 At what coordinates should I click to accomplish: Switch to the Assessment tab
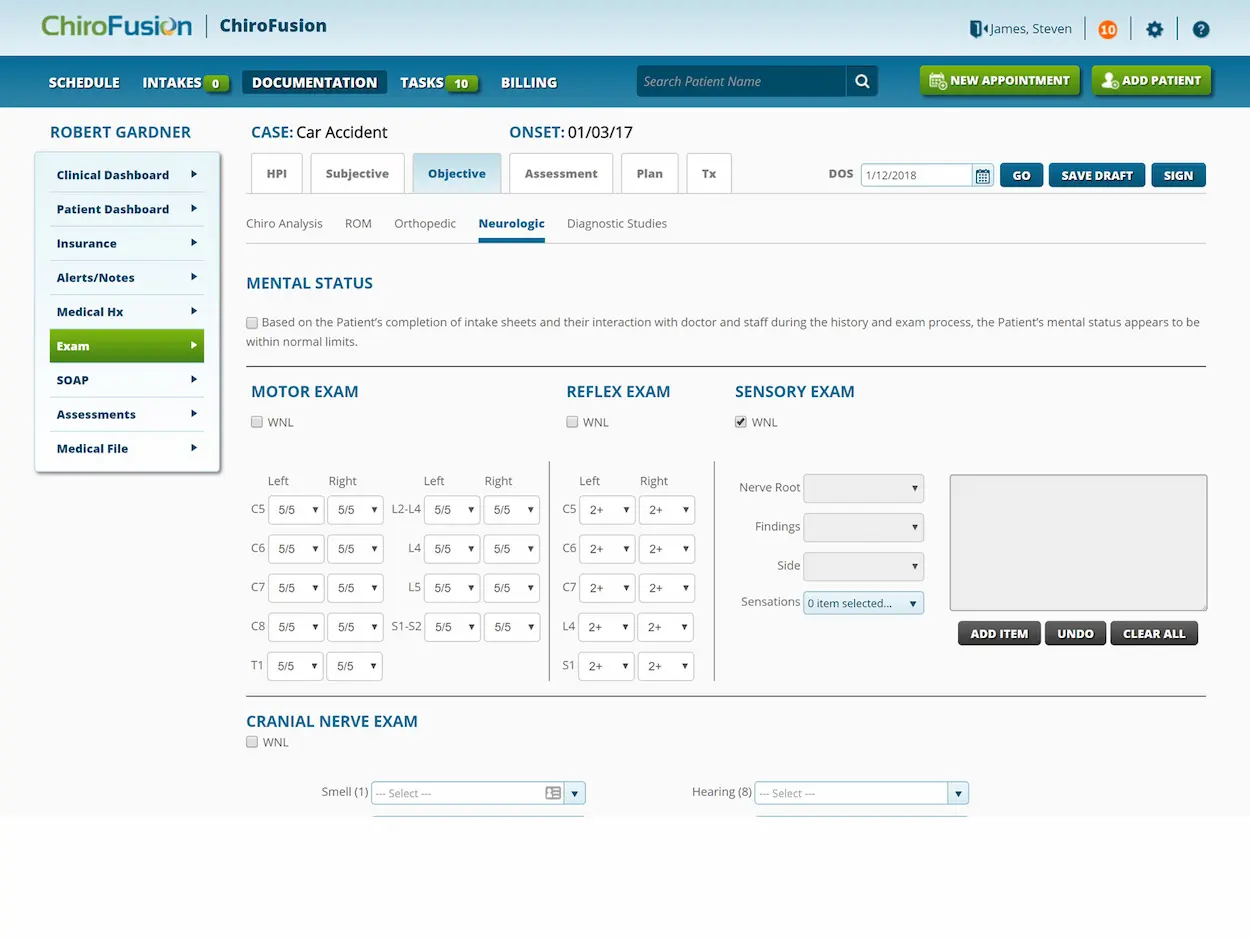point(561,172)
